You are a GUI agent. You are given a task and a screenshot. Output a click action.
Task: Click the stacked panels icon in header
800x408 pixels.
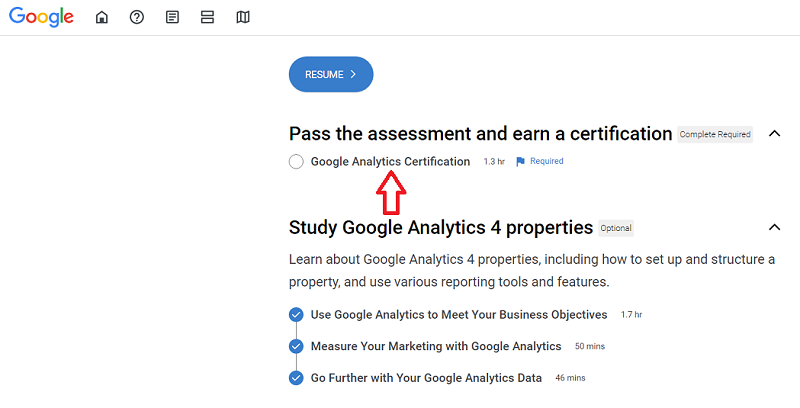[207, 17]
